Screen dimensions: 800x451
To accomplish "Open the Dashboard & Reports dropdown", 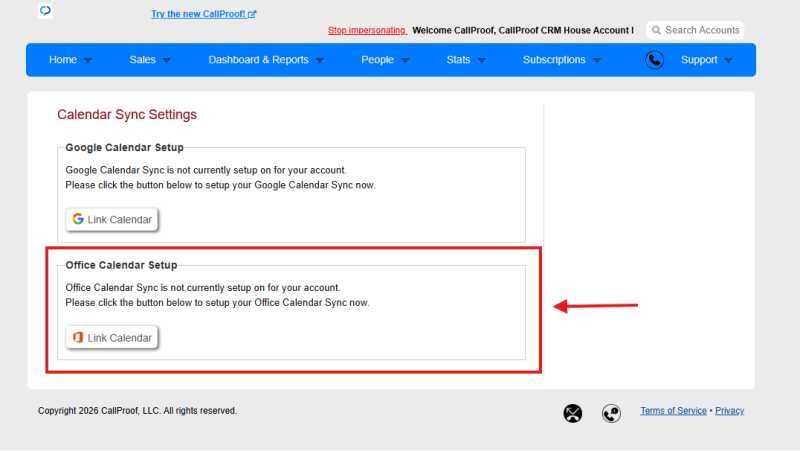I will (266, 60).
